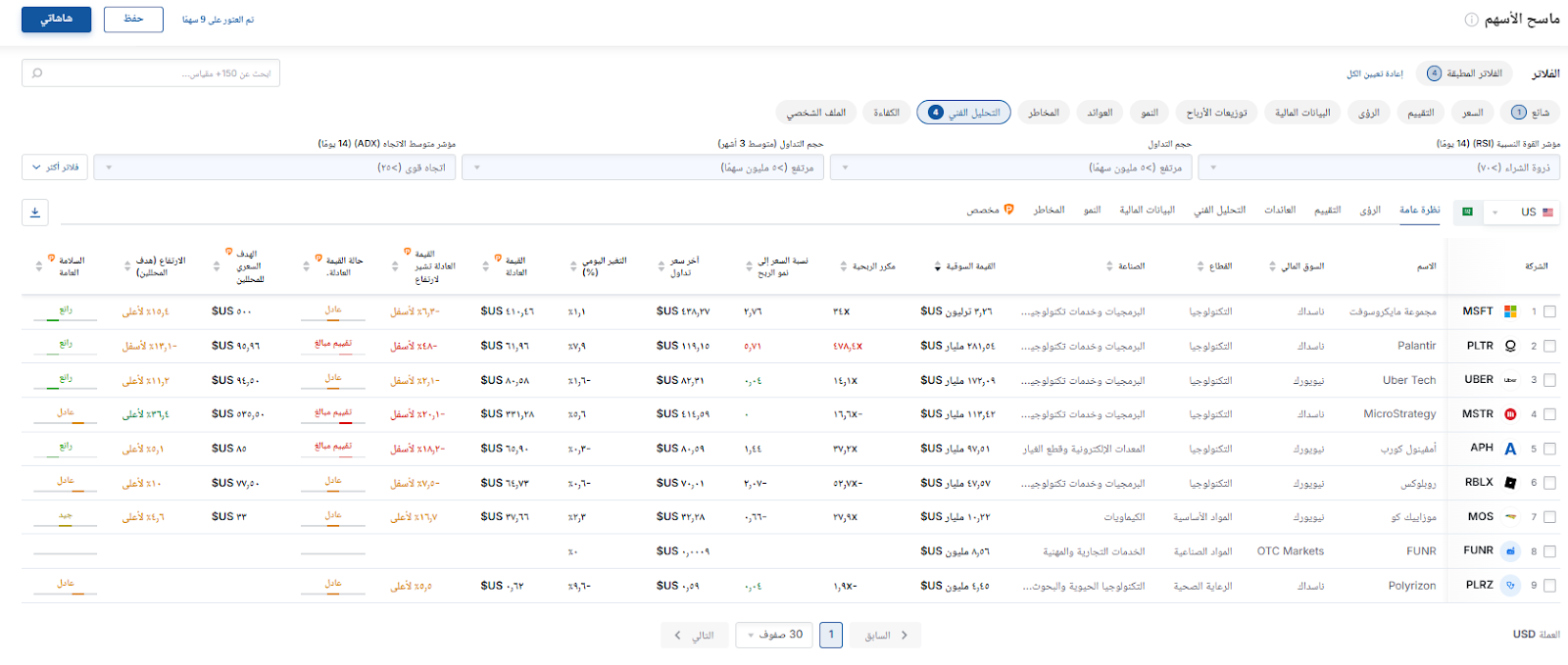Screen dimensions: 1568x665
Task: Sort by القيمة السوقية column arrows
Action: [x=938, y=266]
